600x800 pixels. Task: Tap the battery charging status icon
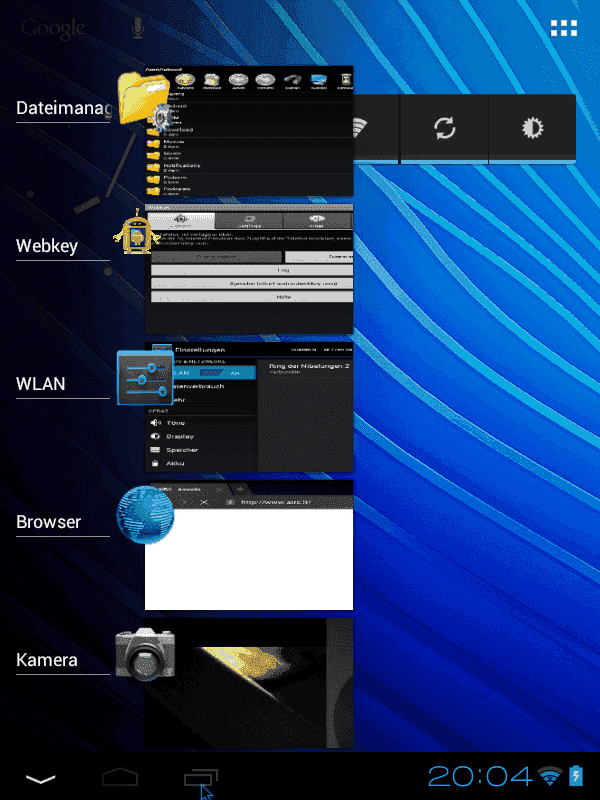576,776
